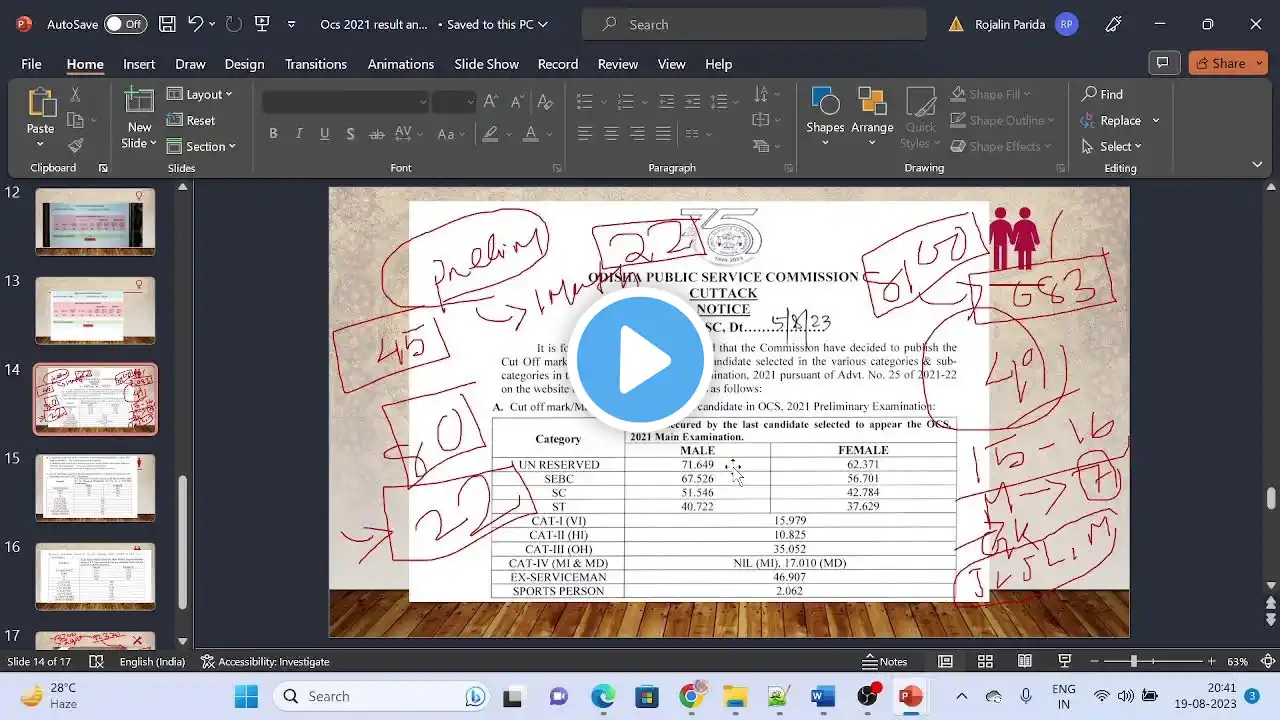The image size is (1280, 720).
Task: Switch to Animations tab
Action: pyautogui.click(x=401, y=64)
